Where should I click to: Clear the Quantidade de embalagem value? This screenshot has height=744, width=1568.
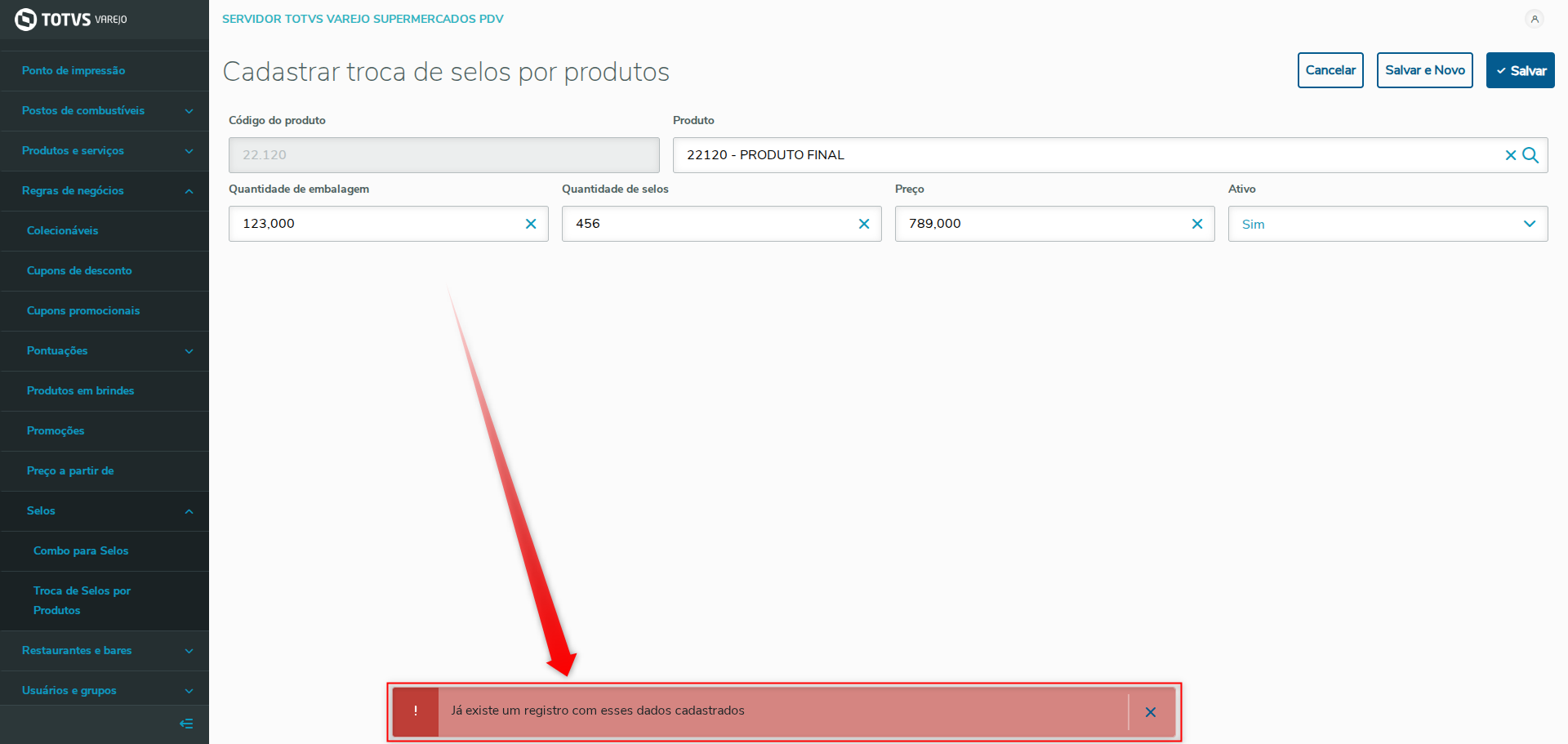click(531, 224)
